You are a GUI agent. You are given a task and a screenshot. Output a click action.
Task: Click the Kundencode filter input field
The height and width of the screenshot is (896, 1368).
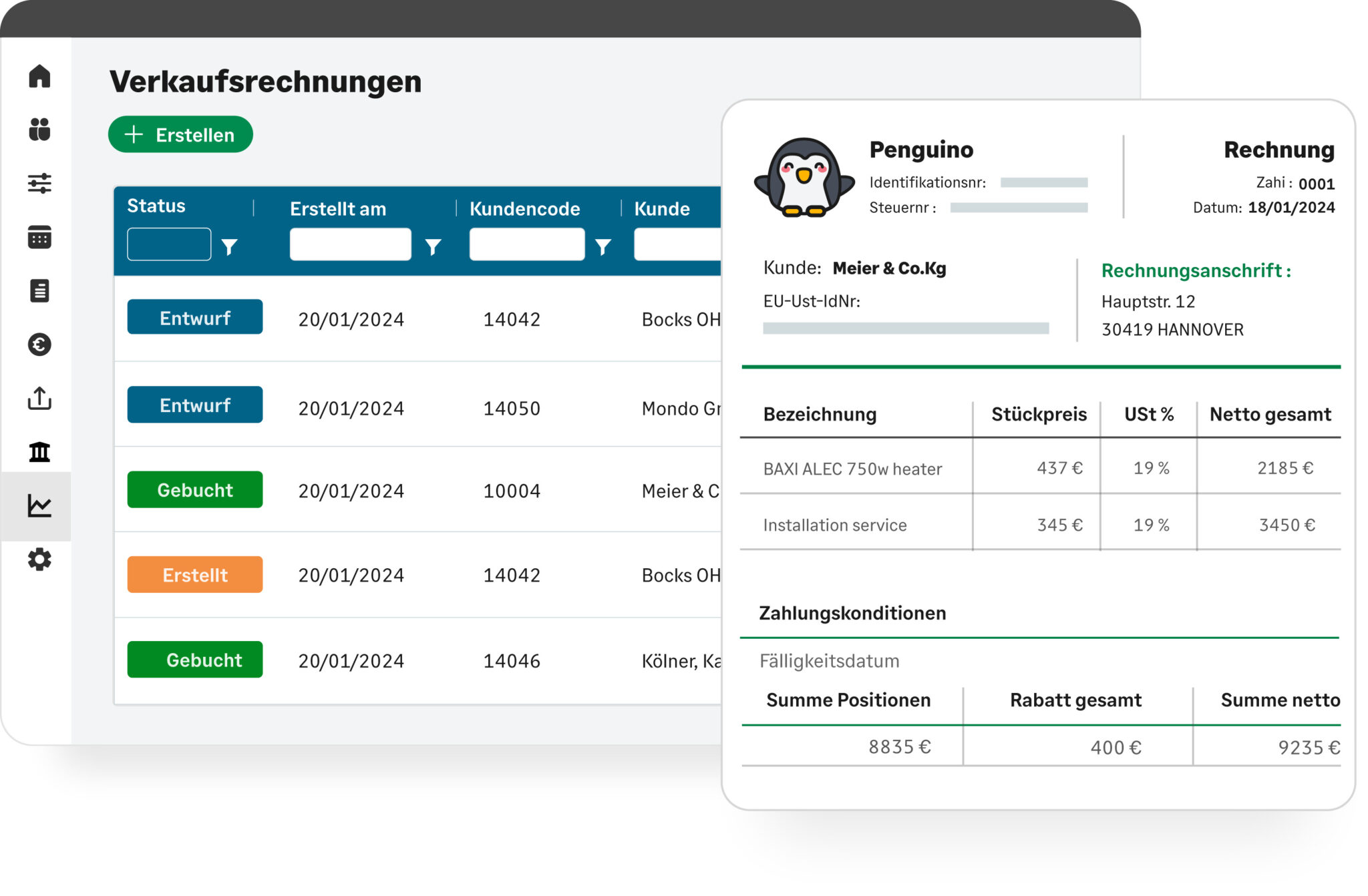pyautogui.click(x=526, y=244)
